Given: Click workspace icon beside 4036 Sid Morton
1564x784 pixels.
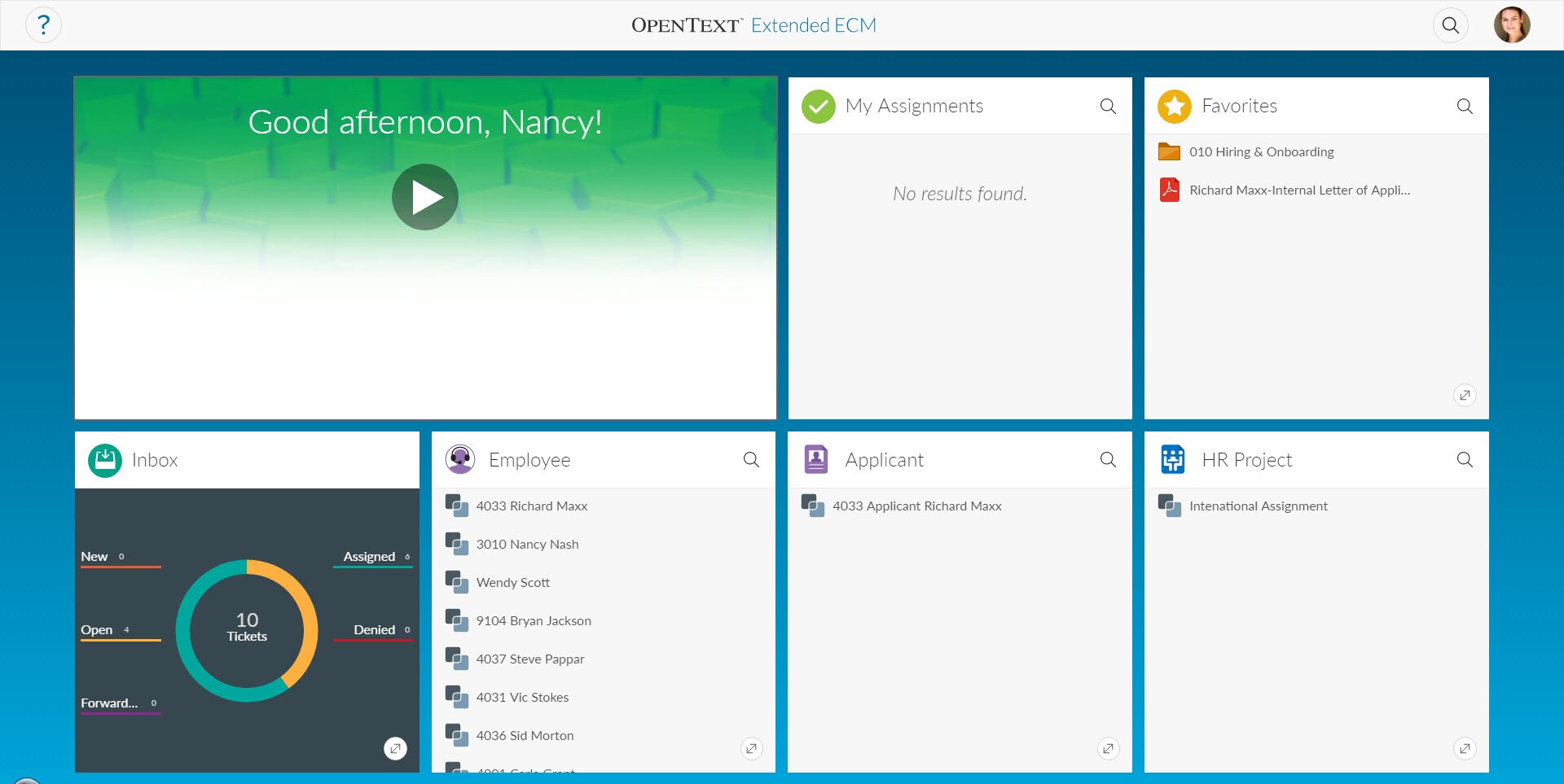Looking at the screenshot, I should point(457,735).
